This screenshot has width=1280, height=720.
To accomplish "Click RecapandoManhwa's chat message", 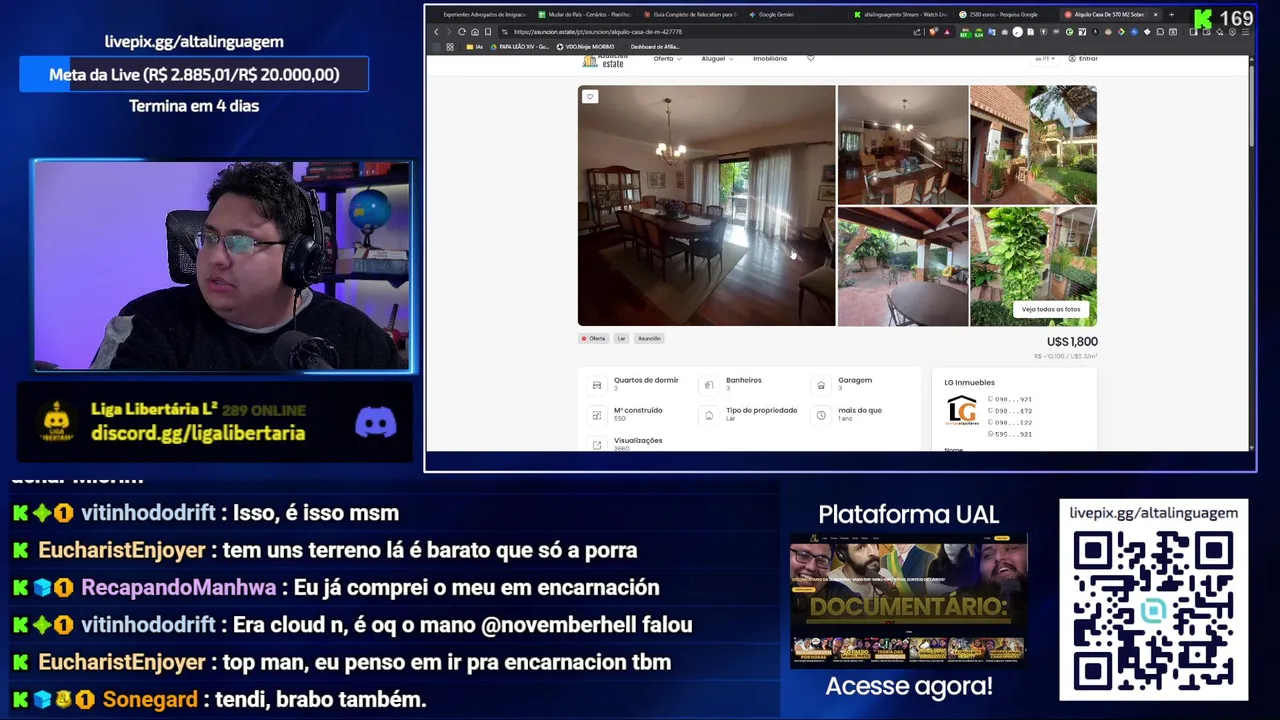I will click(336, 588).
